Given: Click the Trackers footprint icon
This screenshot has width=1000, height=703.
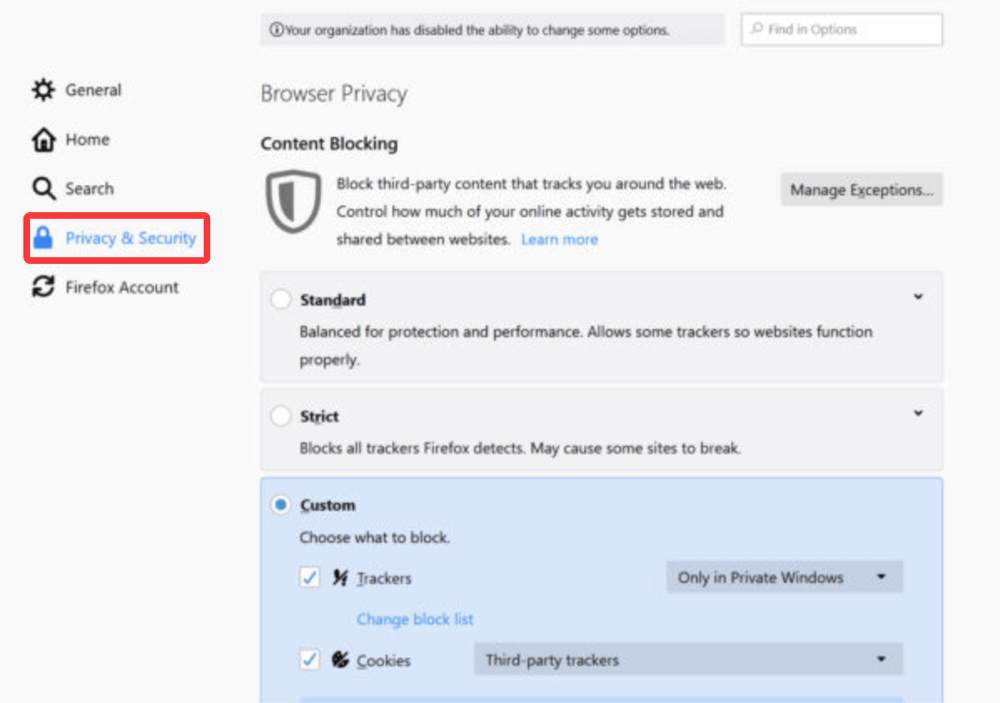Looking at the screenshot, I should [341, 578].
